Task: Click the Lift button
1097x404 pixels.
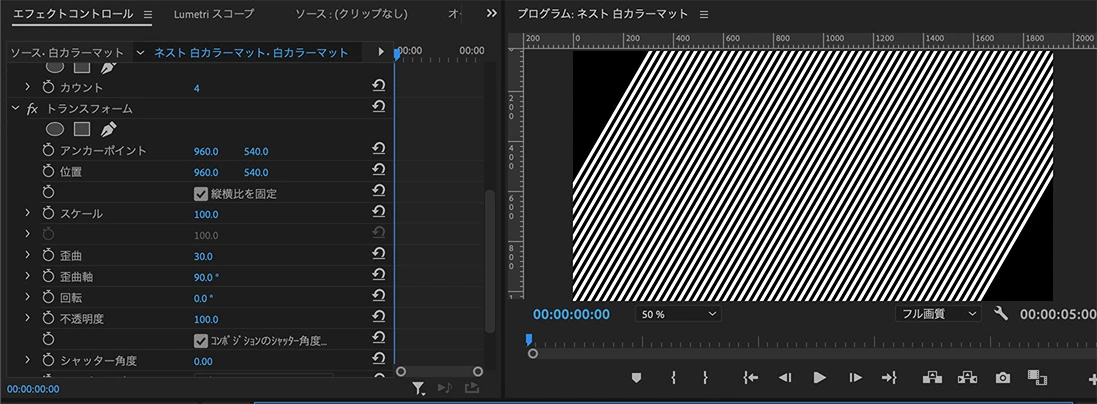Action: pyautogui.click(x=932, y=377)
